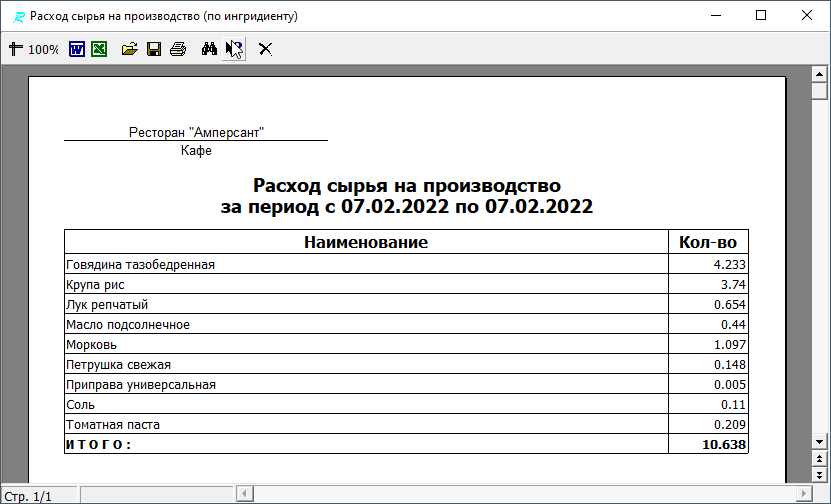831x504 pixels.
Task: Export the report to Excel
Action: [x=99, y=49]
